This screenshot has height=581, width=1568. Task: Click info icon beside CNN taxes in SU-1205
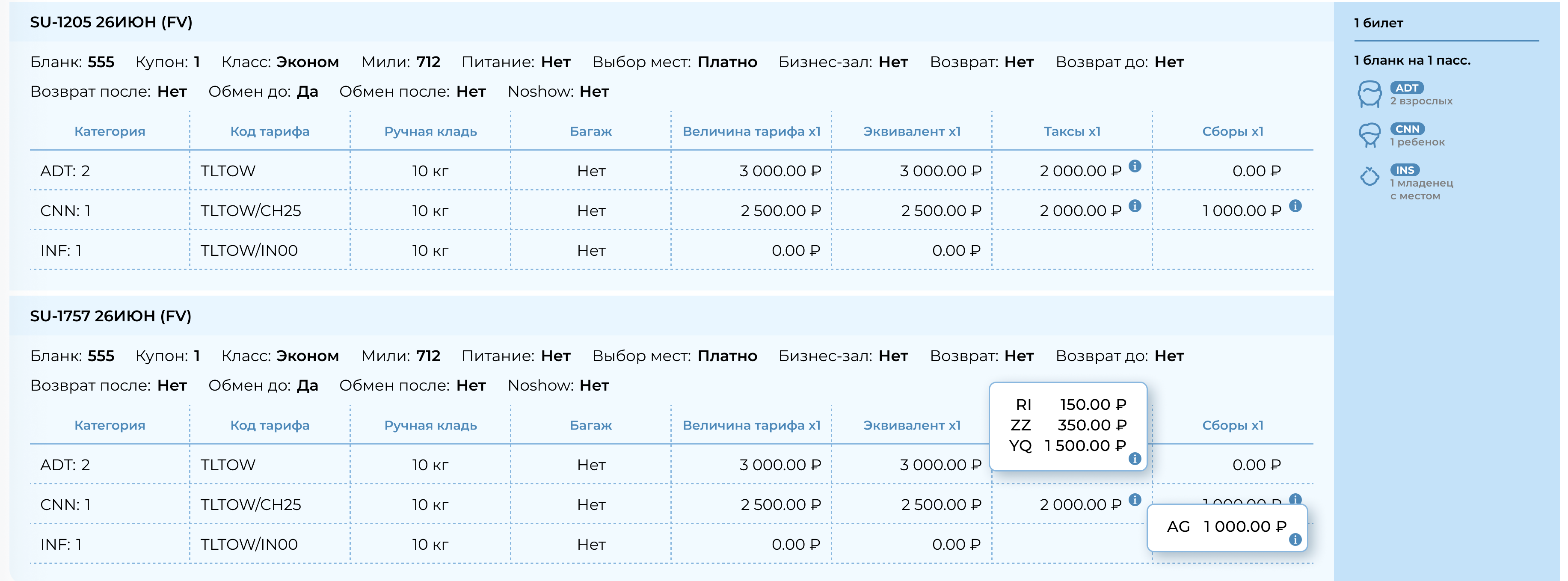1135,206
